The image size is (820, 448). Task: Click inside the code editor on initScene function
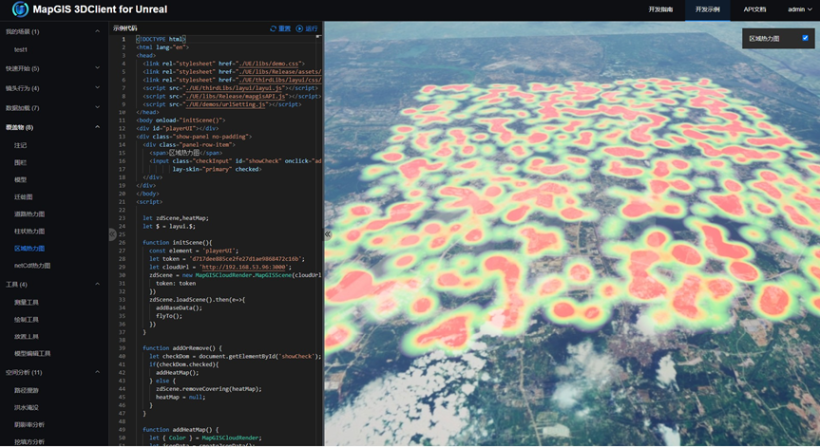(180, 242)
